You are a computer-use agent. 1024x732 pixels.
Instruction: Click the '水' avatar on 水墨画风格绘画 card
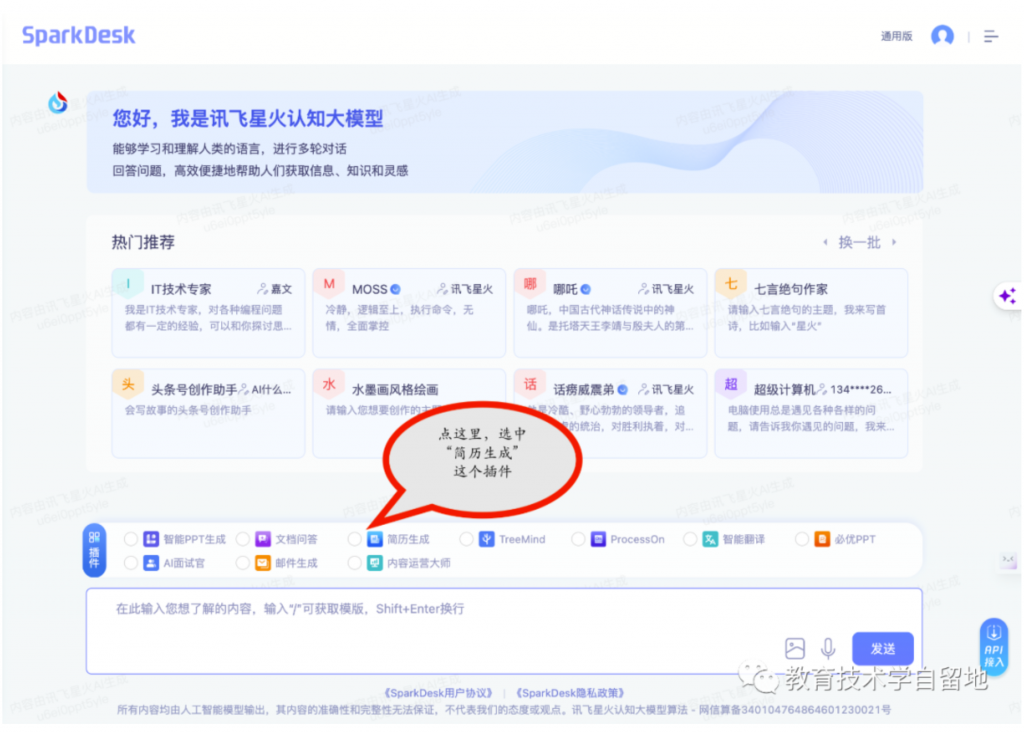329,385
